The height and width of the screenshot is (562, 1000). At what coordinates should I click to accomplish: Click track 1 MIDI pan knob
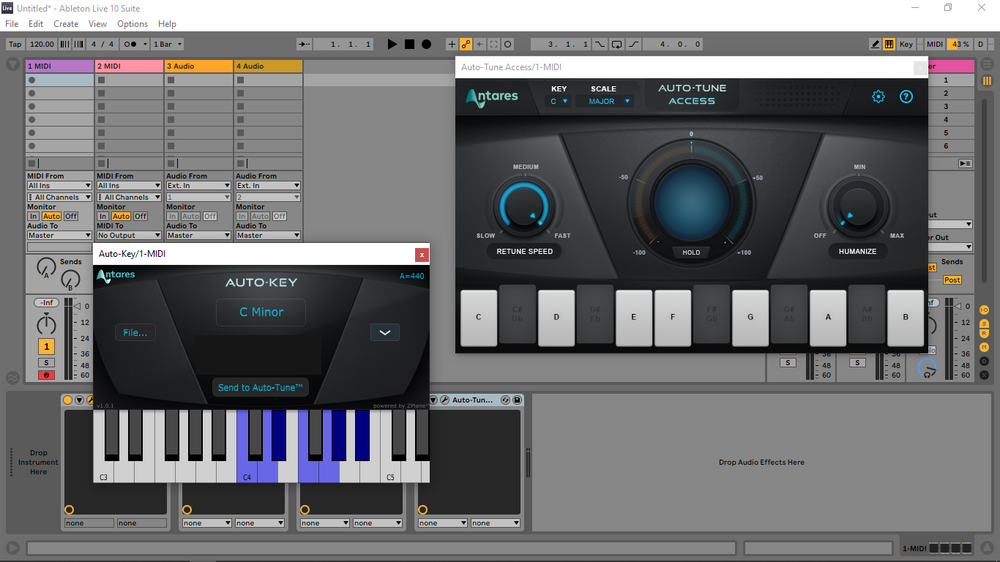[x=46, y=325]
